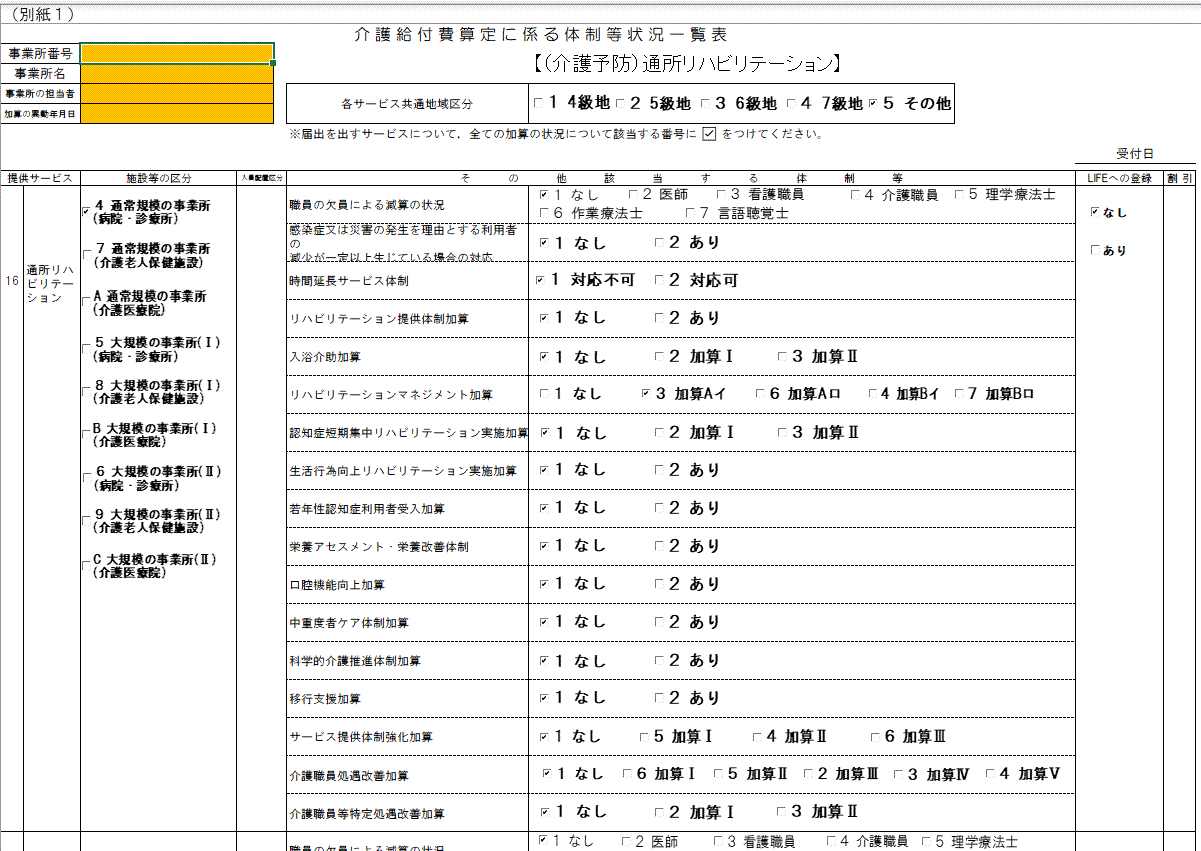Check '2 対応可' for 時間延長サービス体制
Image resolution: width=1201 pixels, height=851 pixels.
(x=659, y=280)
